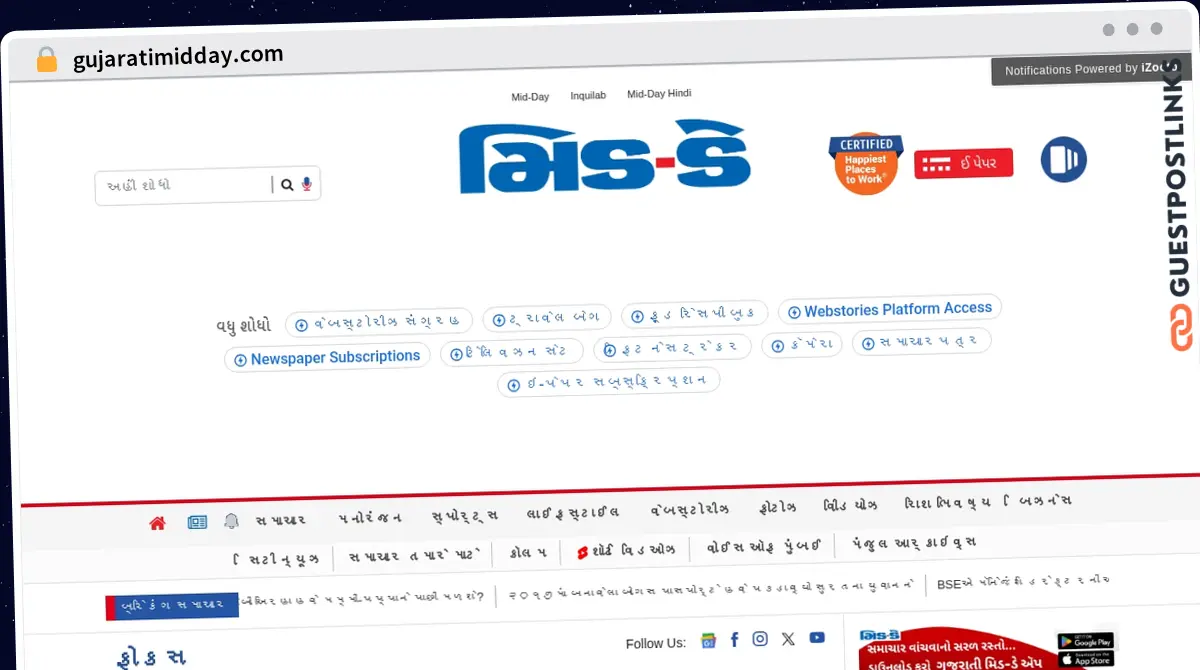Click the padlock icon beside gujaratimidday.com
Image resolution: width=1200 pixels, height=670 pixels.
(x=47, y=59)
